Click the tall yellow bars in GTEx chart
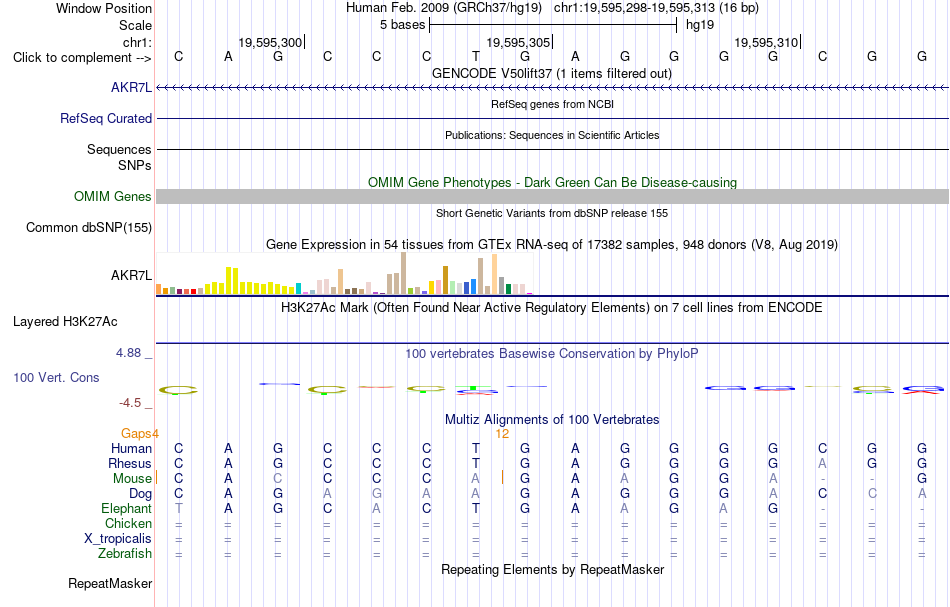Viewport: 950px width, 607px height. point(232,280)
